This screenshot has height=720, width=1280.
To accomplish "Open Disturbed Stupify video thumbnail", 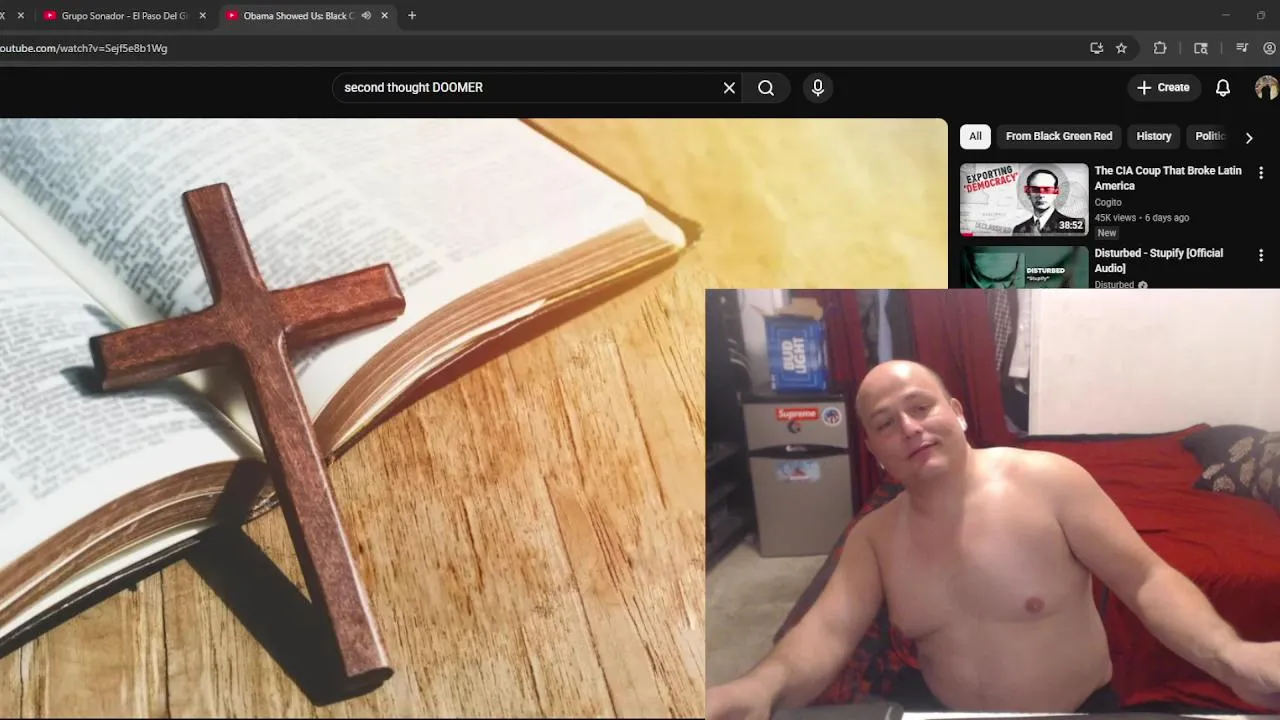I will coord(1024,267).
